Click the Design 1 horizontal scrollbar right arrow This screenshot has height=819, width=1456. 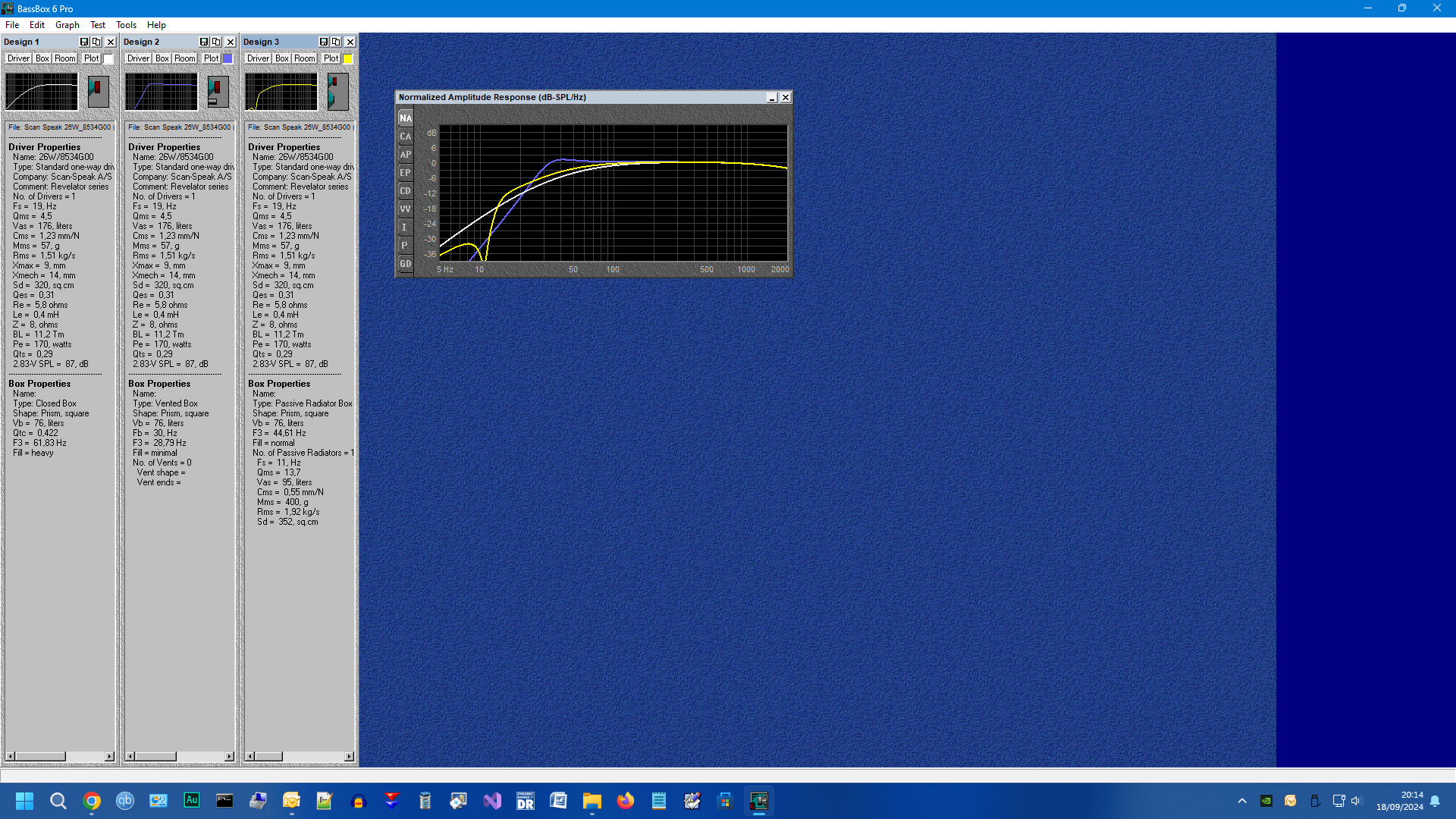109,756
